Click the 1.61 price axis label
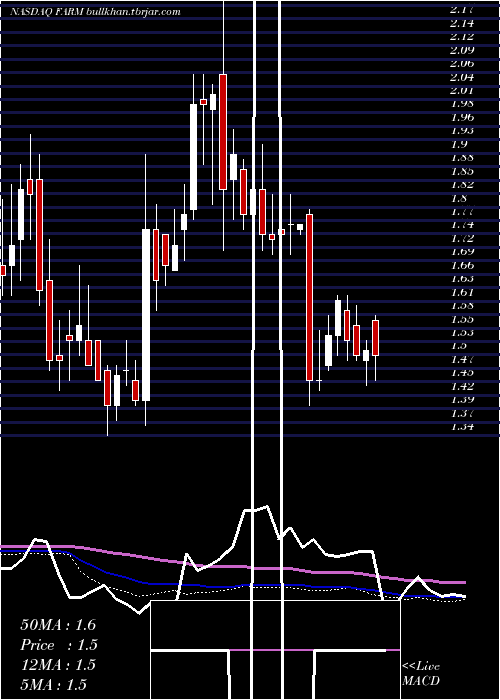 (x=462, y=292)
